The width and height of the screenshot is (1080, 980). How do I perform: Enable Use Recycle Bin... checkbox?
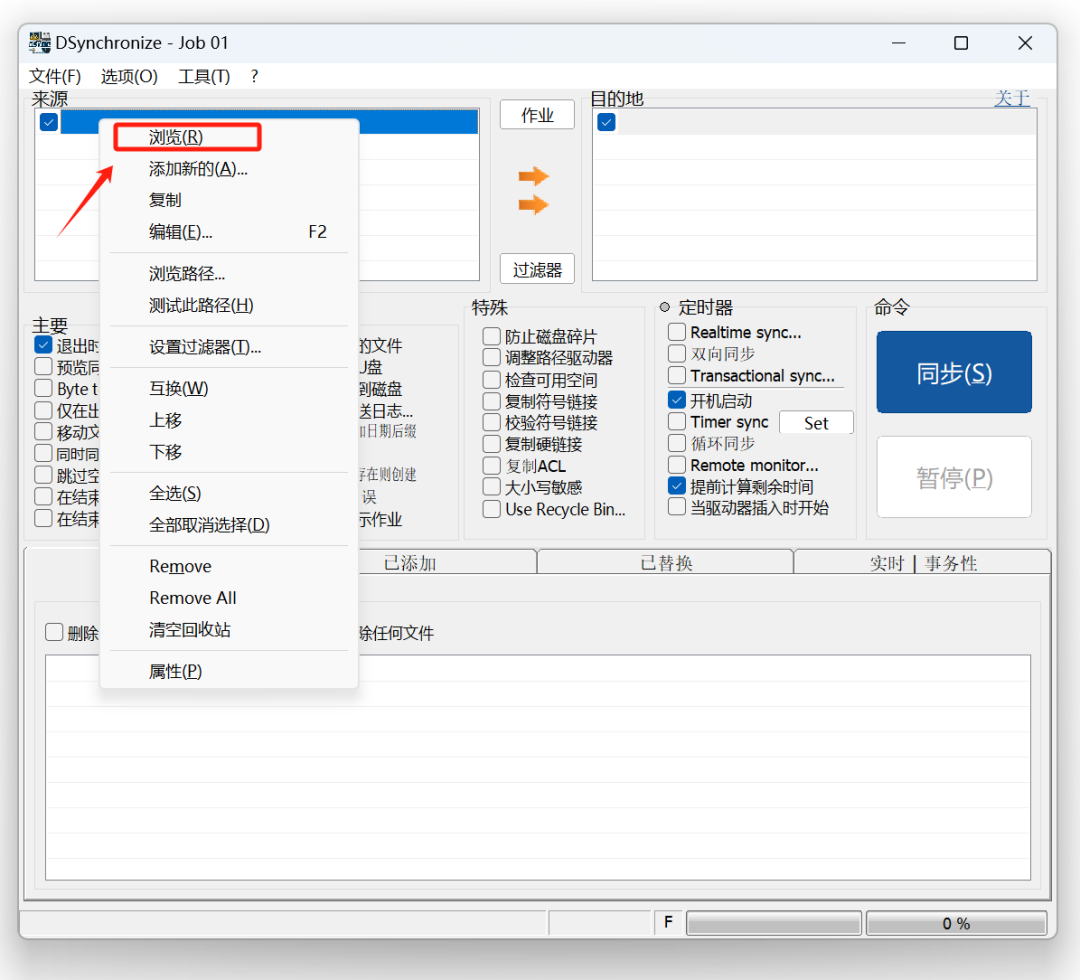click(491, 510)
